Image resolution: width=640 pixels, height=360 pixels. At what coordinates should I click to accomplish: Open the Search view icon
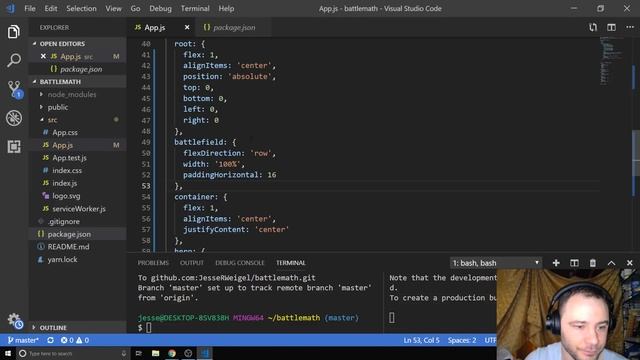[x=13, y=60]
